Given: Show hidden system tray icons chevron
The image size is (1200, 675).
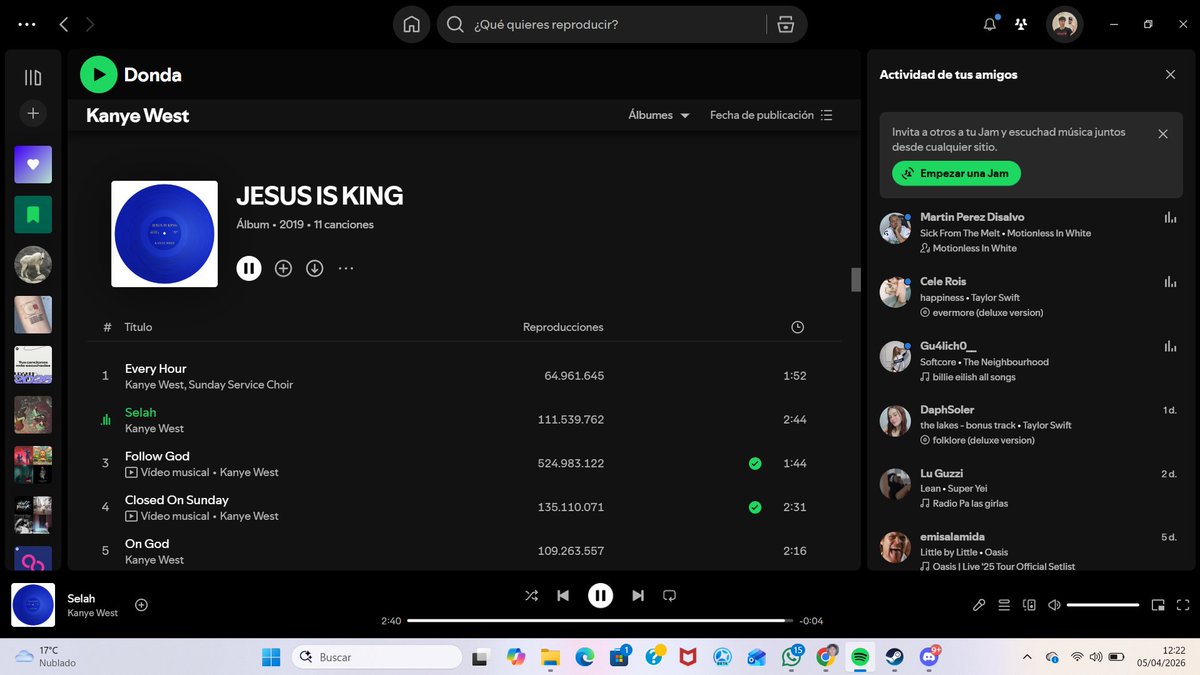Looking at the screenshot, I should (x=1027, y=657).
